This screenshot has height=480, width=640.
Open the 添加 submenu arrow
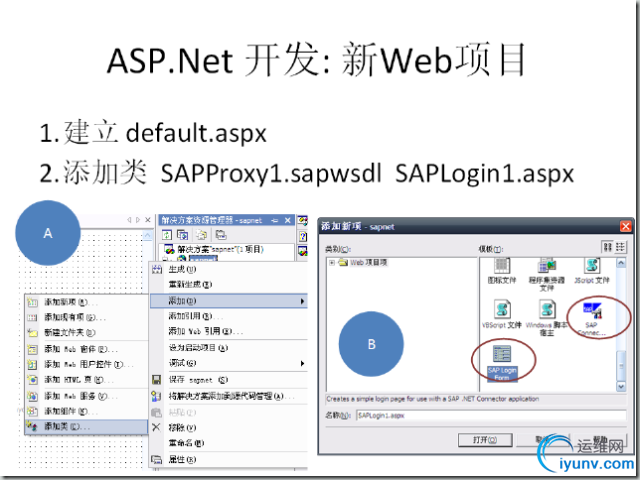click(302, 301)
